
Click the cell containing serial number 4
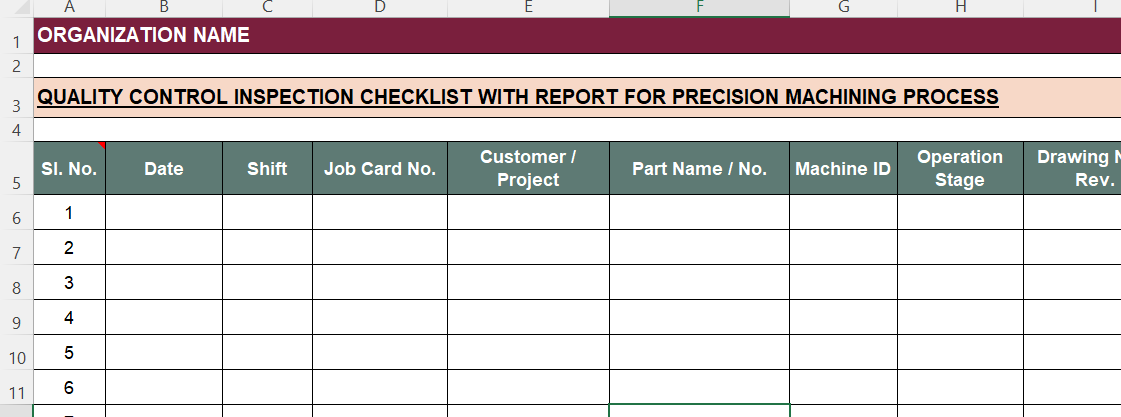coord(69,318)
